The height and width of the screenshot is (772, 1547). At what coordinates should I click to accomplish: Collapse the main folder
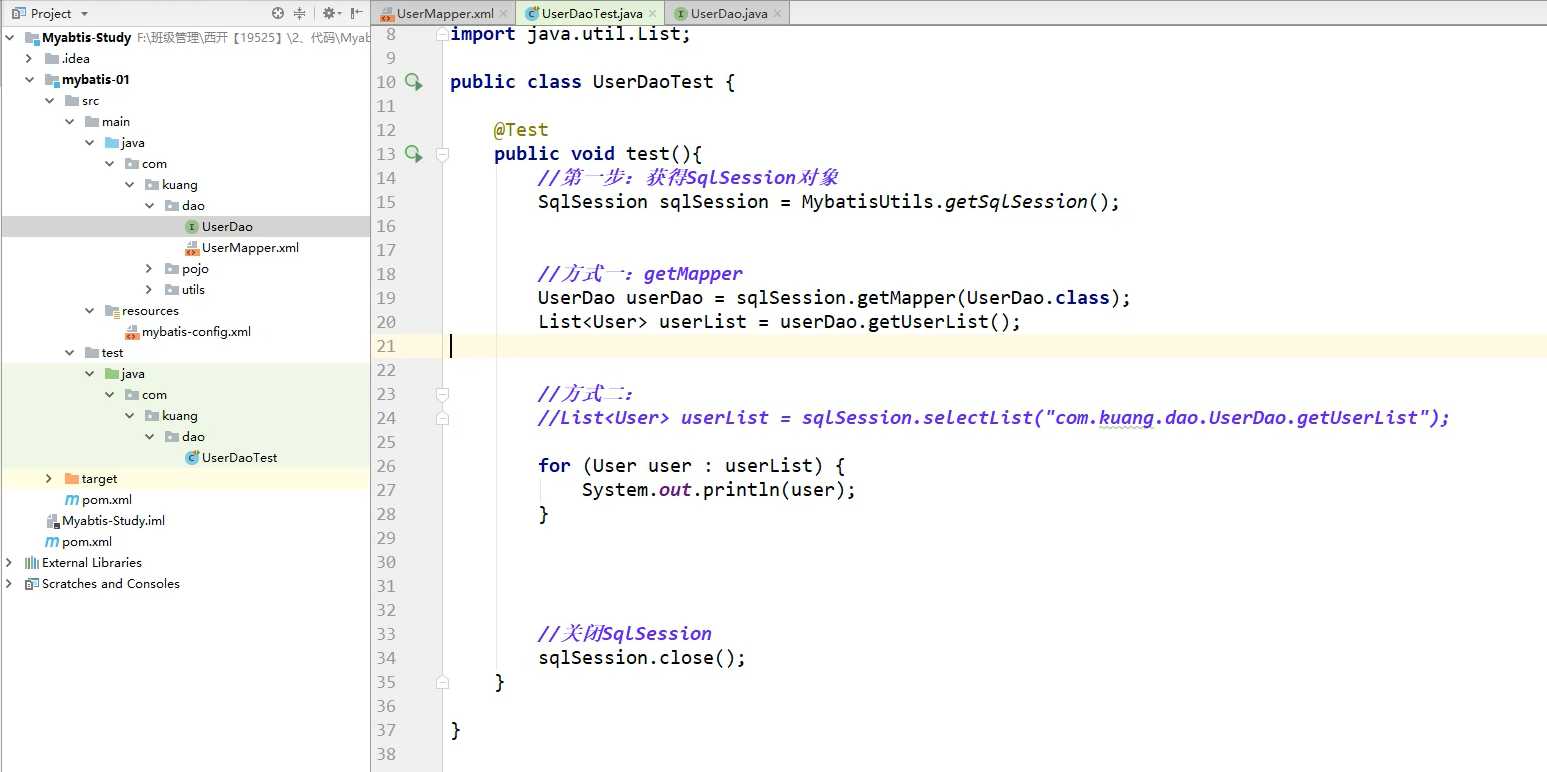(69, 122)
